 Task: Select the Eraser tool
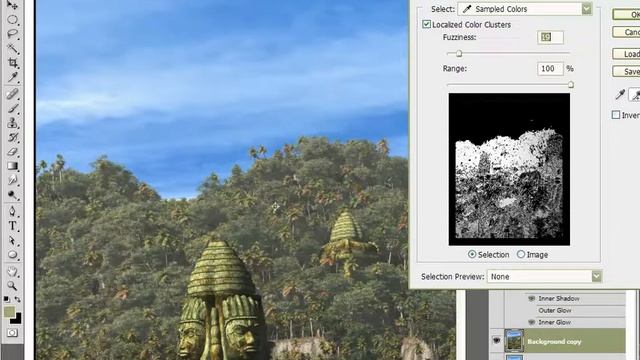(x=12, y=151)
